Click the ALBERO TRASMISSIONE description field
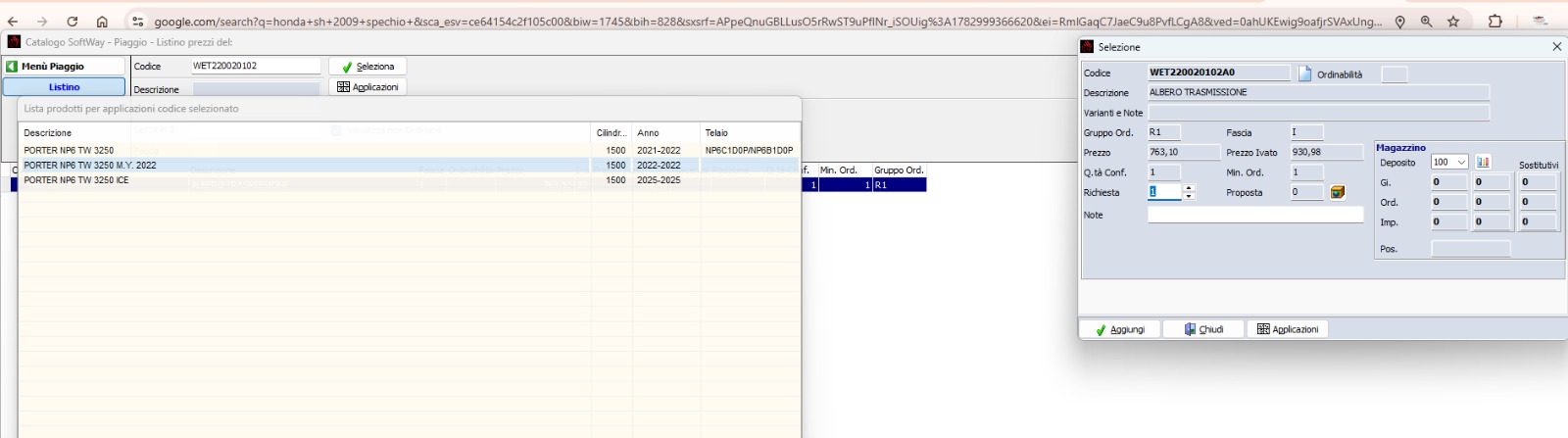The image size is (1568, 438). [1318, 92]
